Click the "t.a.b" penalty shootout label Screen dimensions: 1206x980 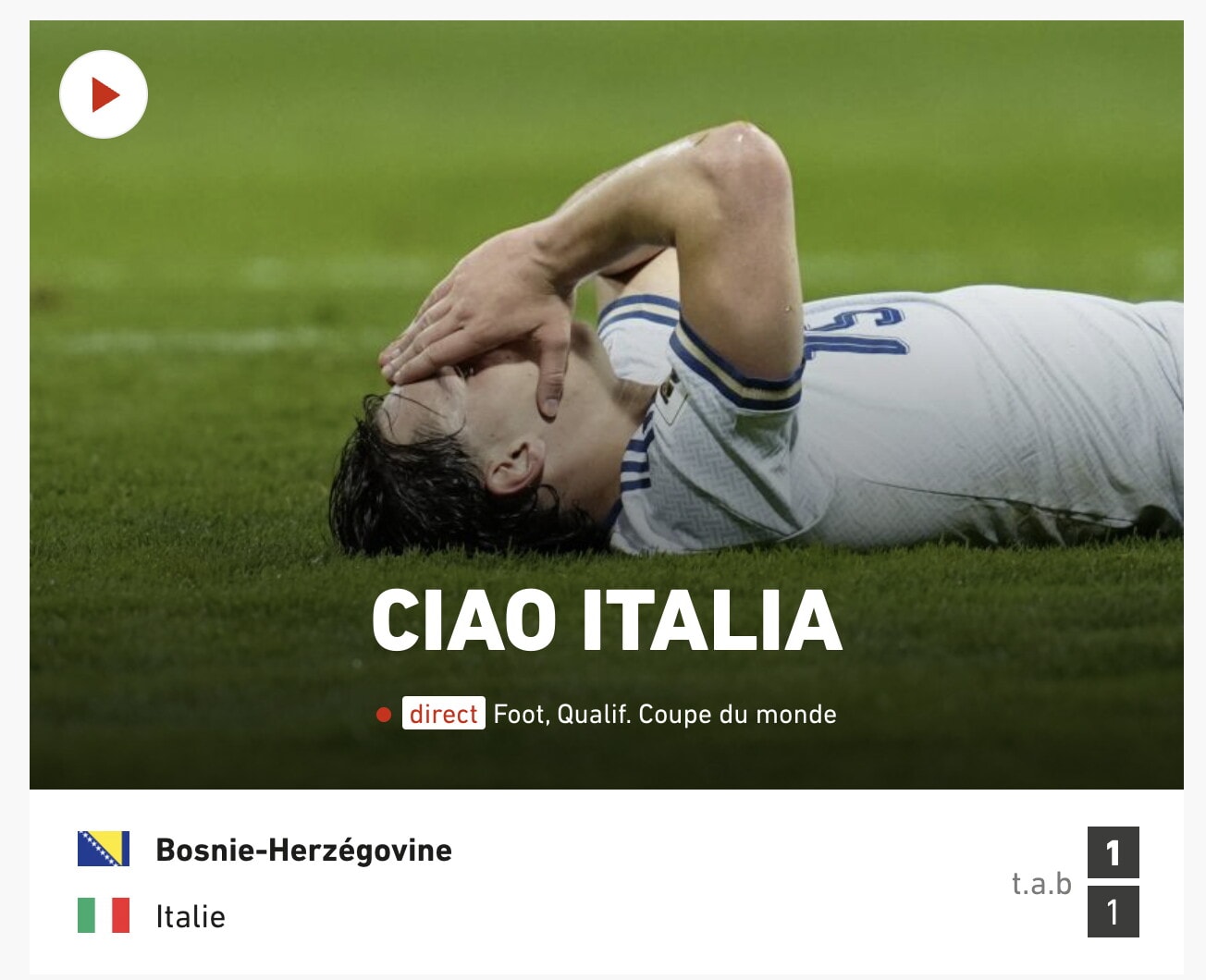[x=1041, y=883]
